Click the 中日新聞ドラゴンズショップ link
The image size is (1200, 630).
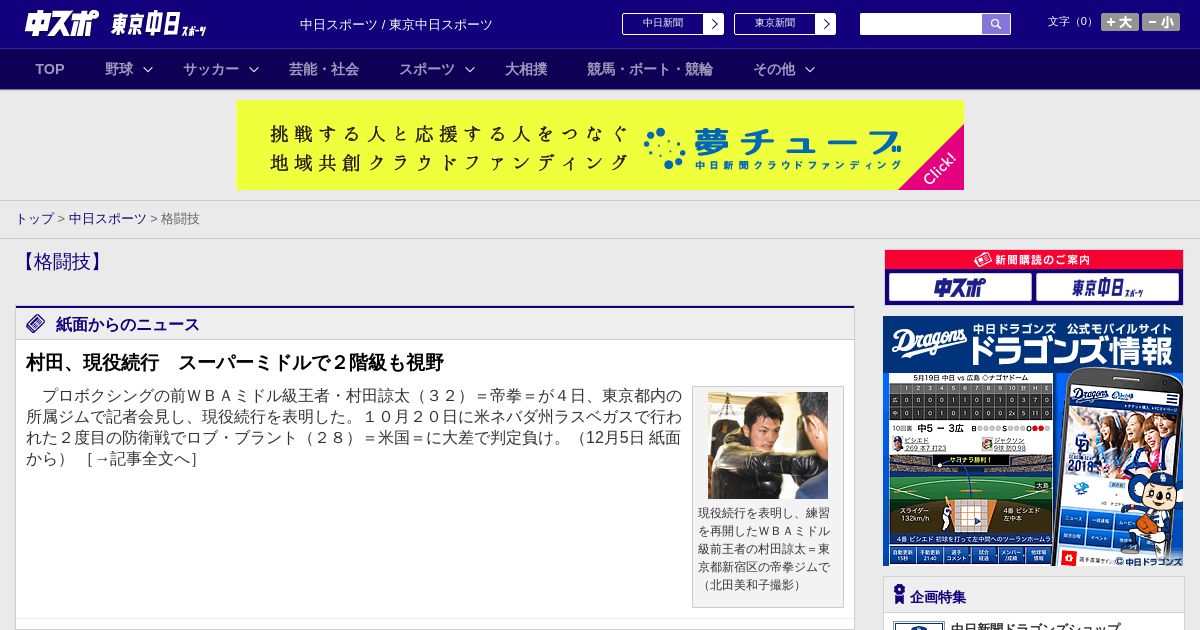click(1035, 626)
